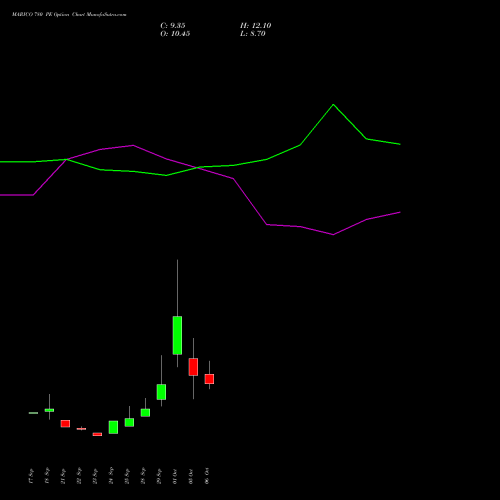Screen dimensions: 500x500
Task: Select the low value L: 8.70
Action: [x=253, y=34]
